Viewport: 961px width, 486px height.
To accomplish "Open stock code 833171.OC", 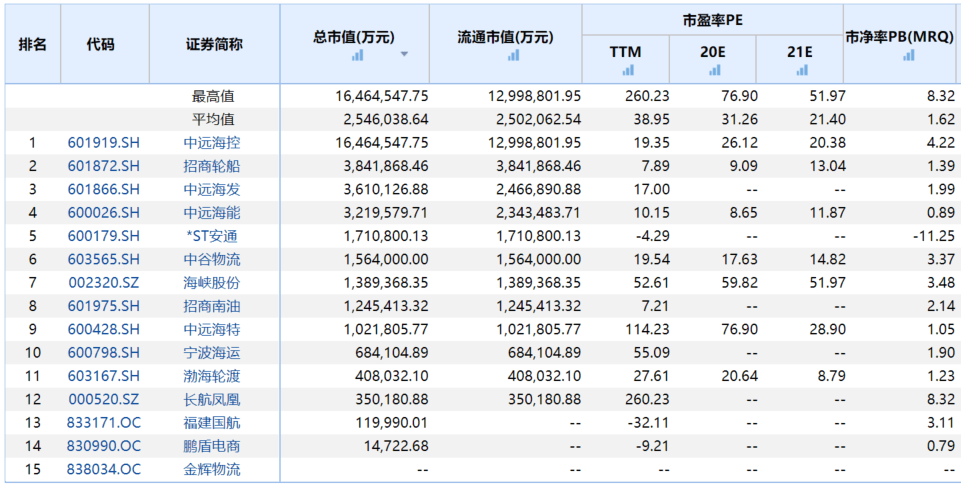I will 104,423.
